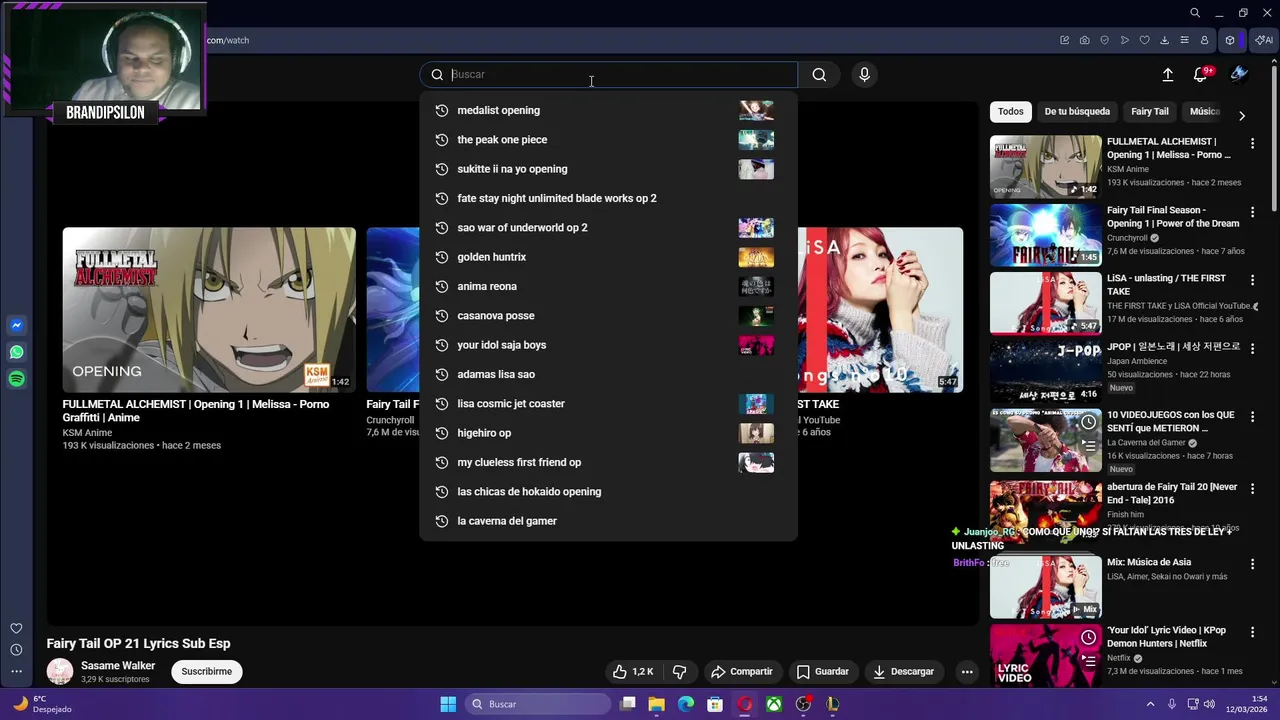This screenshot has width=1280, height=720.
Task: Like the video with thumbs up
Action: pyautogui.click(x=633, y=672)
